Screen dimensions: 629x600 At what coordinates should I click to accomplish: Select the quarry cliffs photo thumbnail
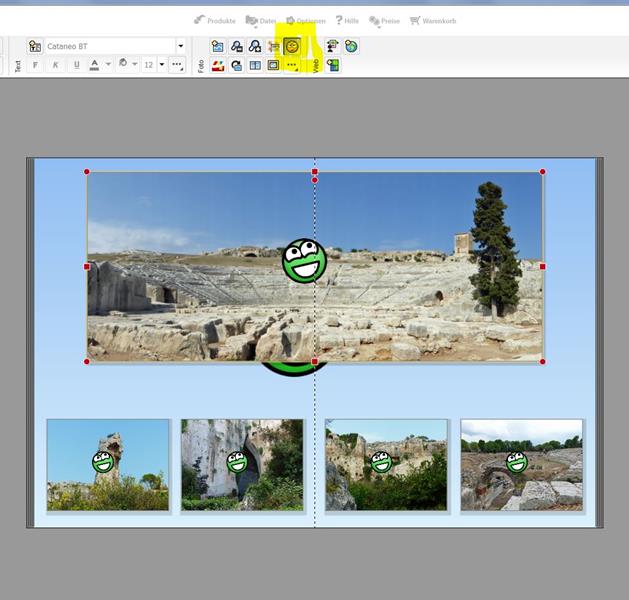(386, 465)
